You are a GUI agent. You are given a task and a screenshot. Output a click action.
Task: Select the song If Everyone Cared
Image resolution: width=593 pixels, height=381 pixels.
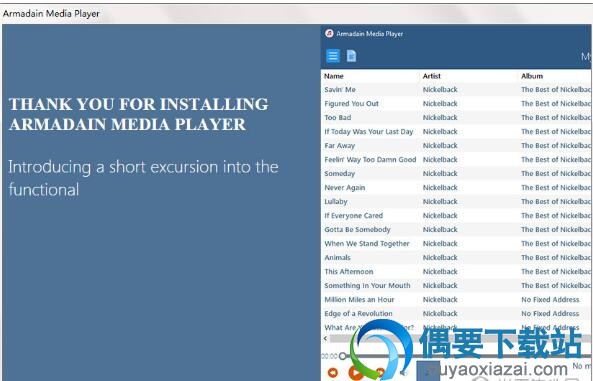click(354, 216)
